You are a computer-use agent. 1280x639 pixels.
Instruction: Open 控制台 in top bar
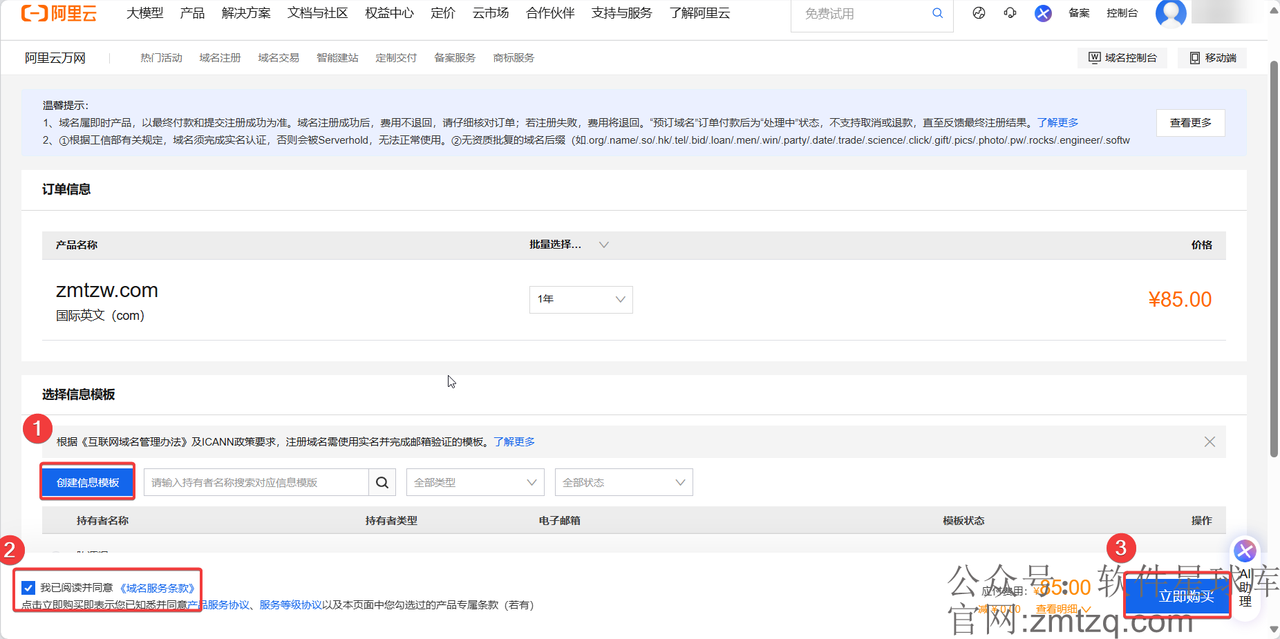point(1122,13)
